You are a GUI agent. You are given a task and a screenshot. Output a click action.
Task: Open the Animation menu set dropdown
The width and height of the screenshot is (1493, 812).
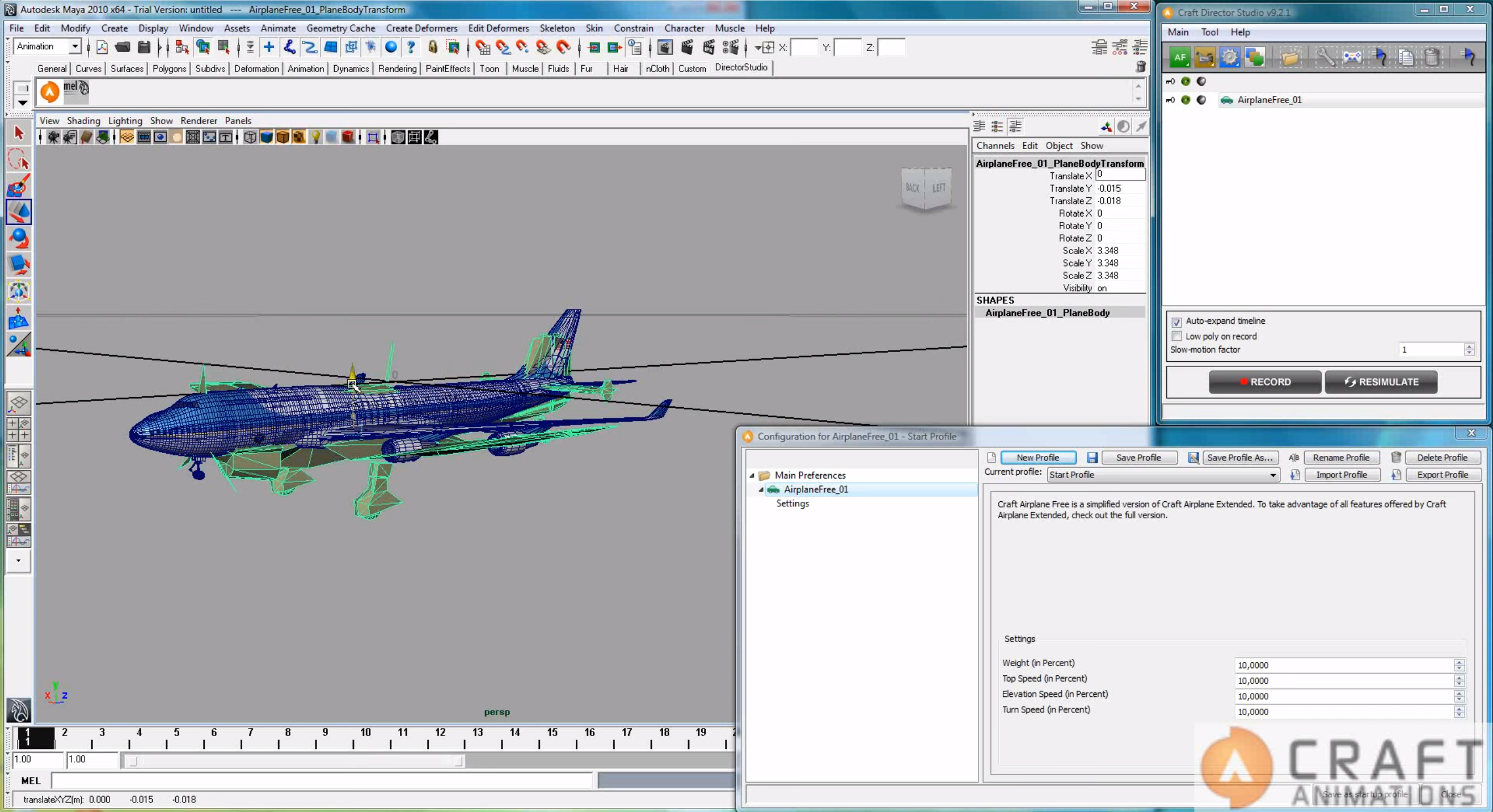(x=75, y=46)
